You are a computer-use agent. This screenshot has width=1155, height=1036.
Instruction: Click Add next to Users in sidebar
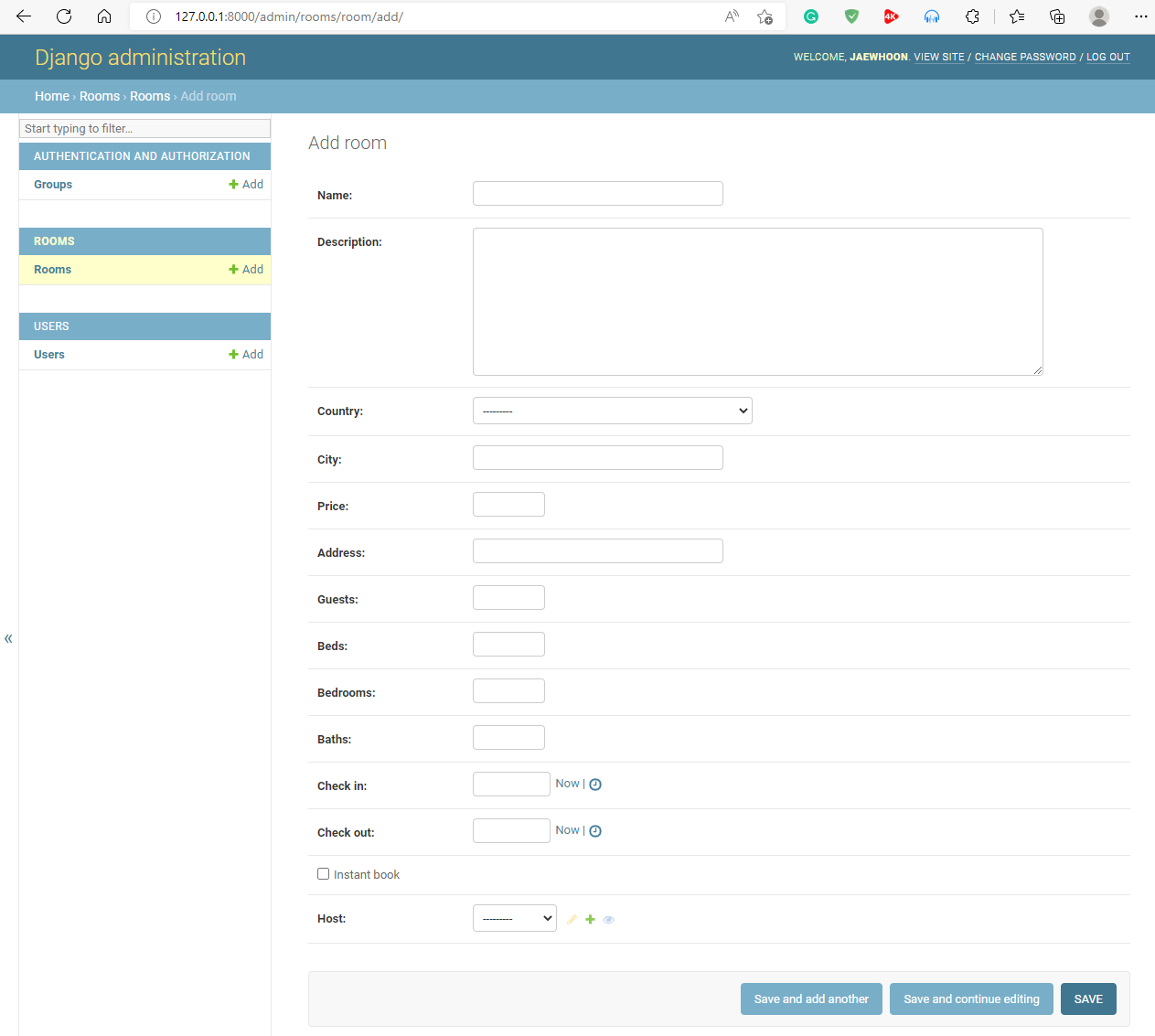tap(246, 355)
